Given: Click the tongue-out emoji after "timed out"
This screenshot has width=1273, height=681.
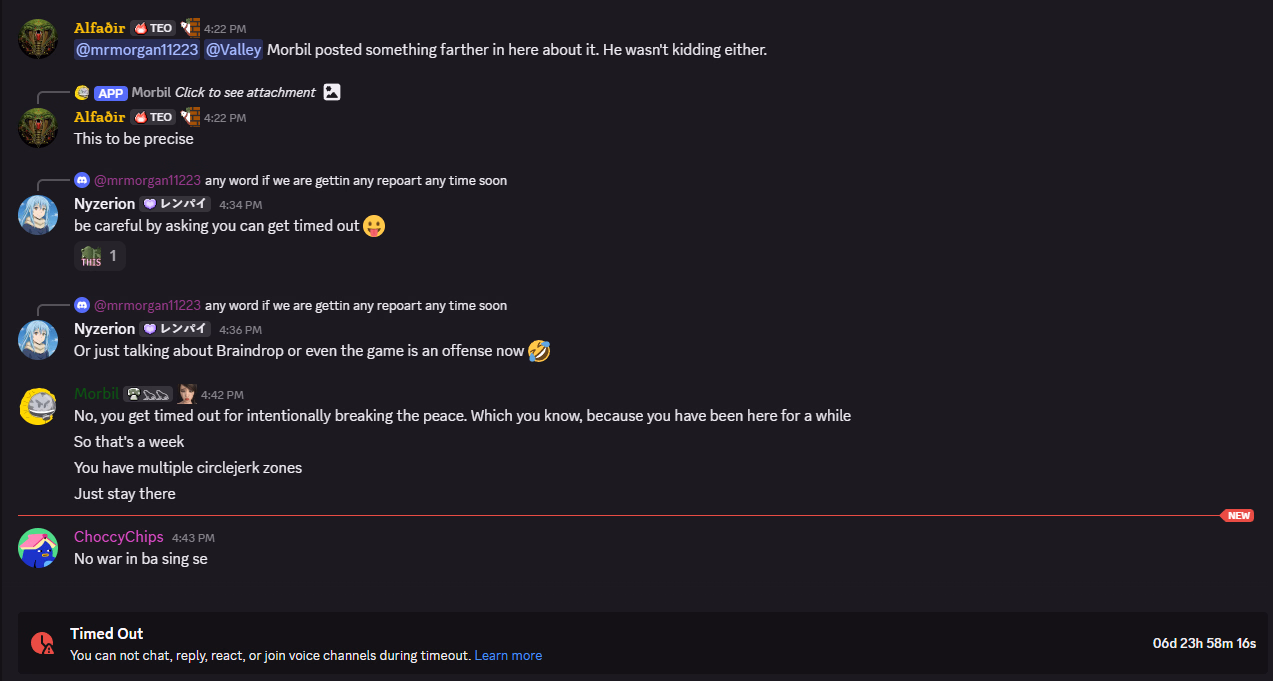Looking at the screenshot, I should (374, 226).
